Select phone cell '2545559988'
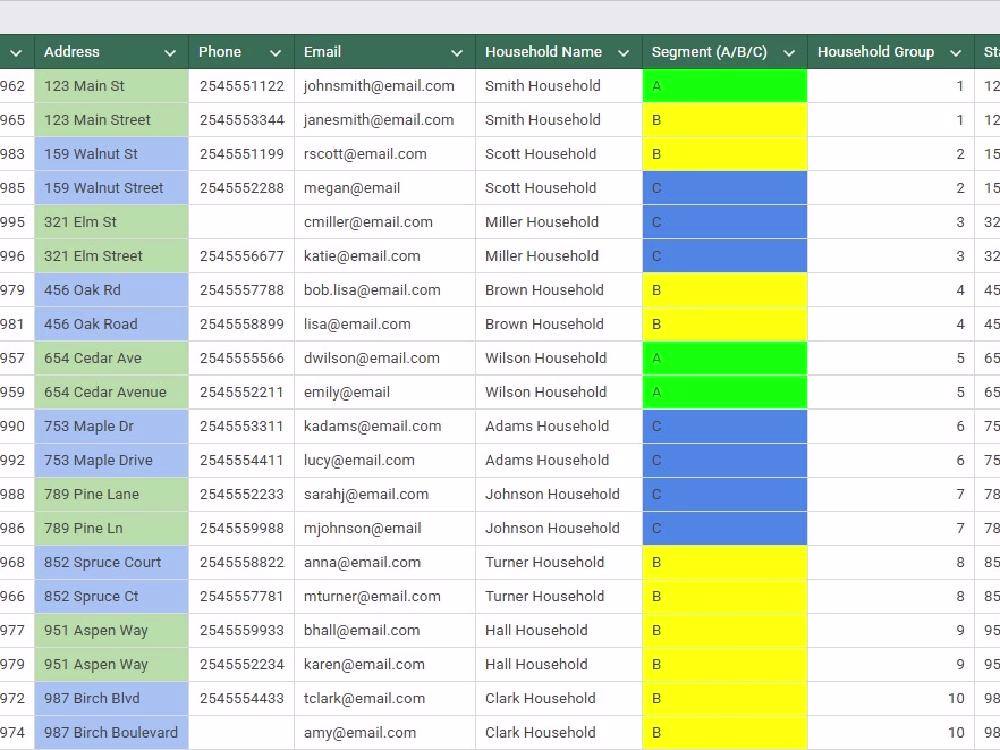 click(242, 528)
